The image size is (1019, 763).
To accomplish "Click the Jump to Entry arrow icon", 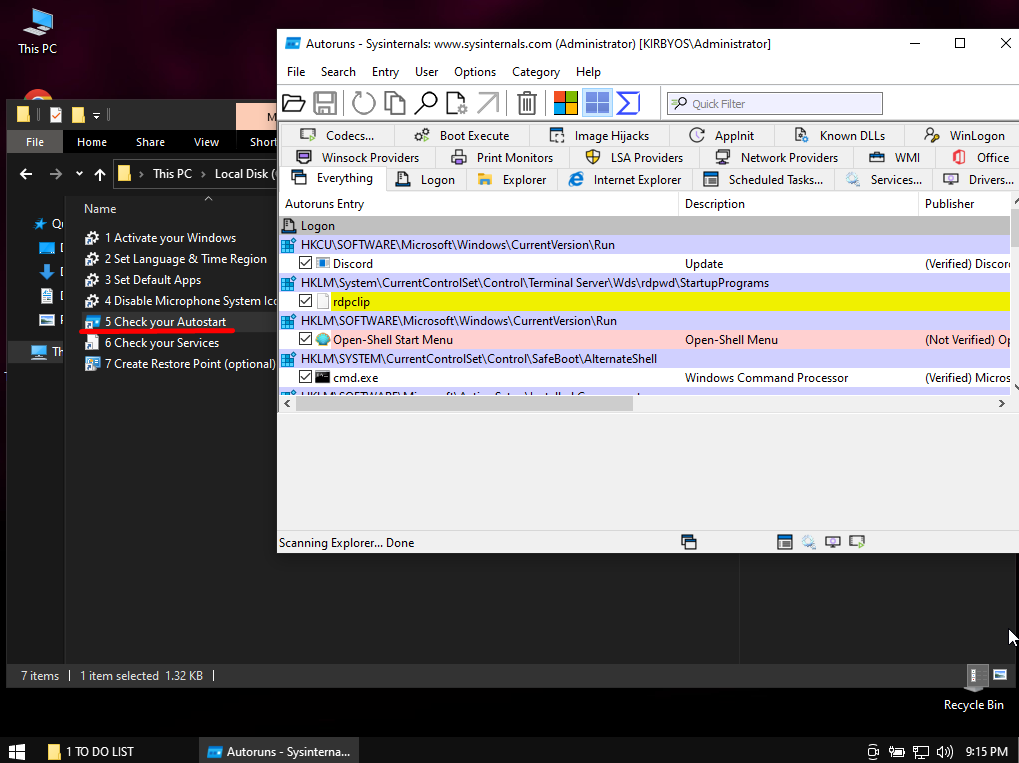I will pyautogui.click(x=488, y=103).
